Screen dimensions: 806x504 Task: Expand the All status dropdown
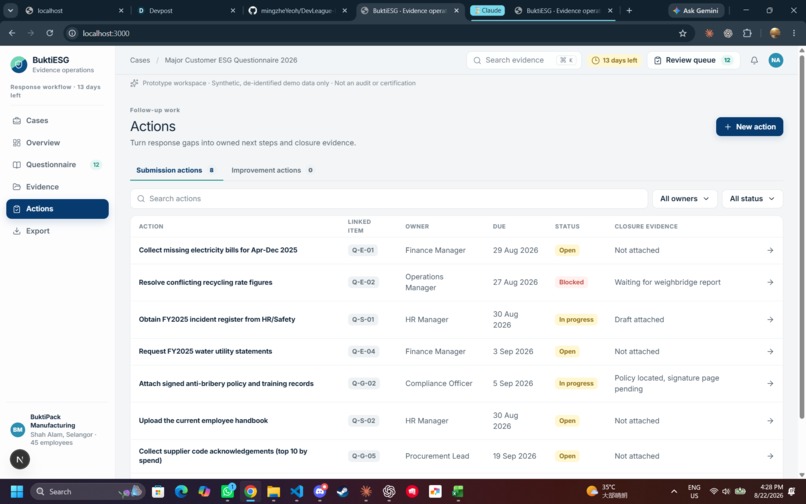pyautogui.click(x=752, y=199)
